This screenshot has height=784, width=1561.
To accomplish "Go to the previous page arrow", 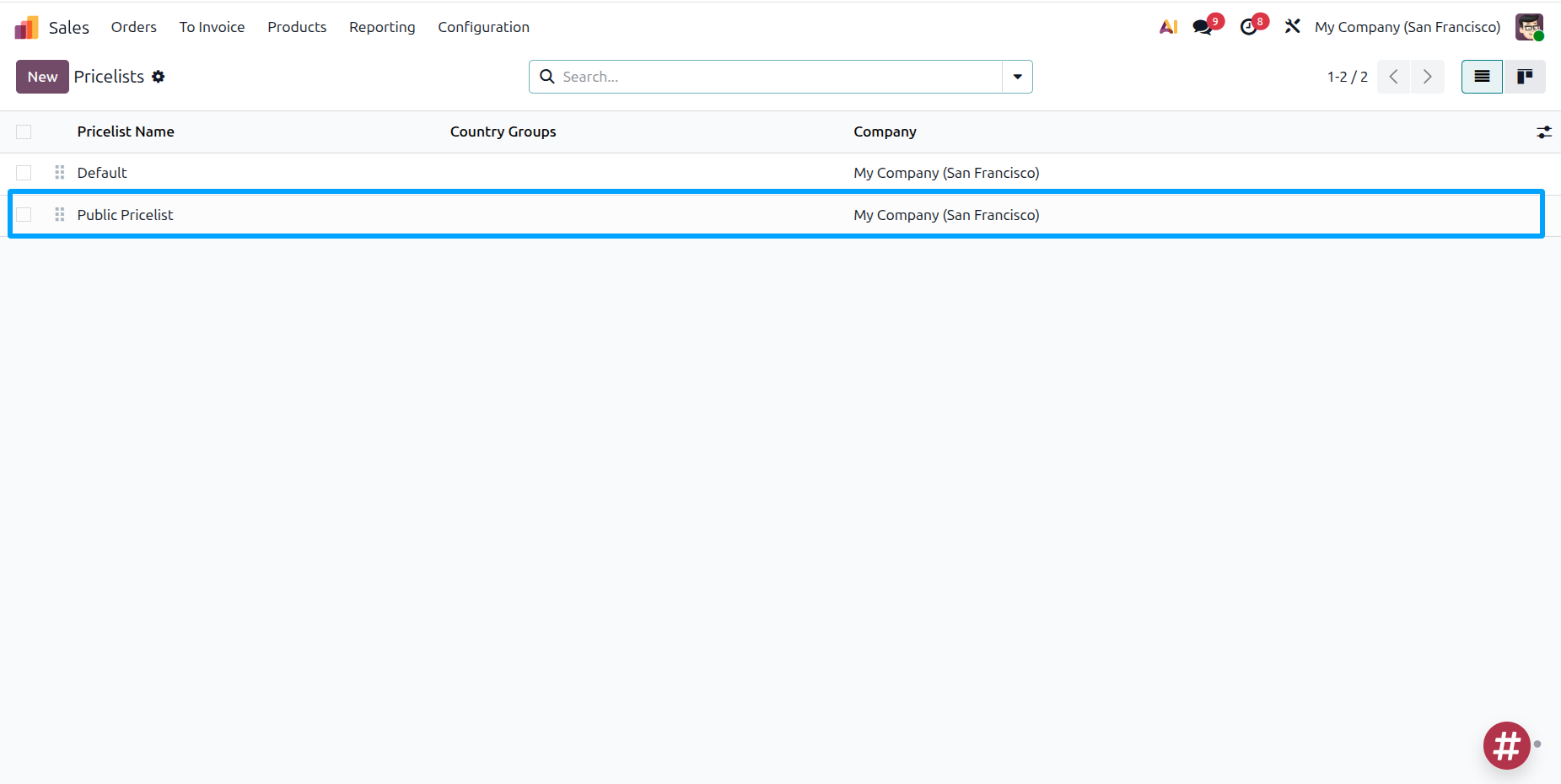I will 1393,76.
